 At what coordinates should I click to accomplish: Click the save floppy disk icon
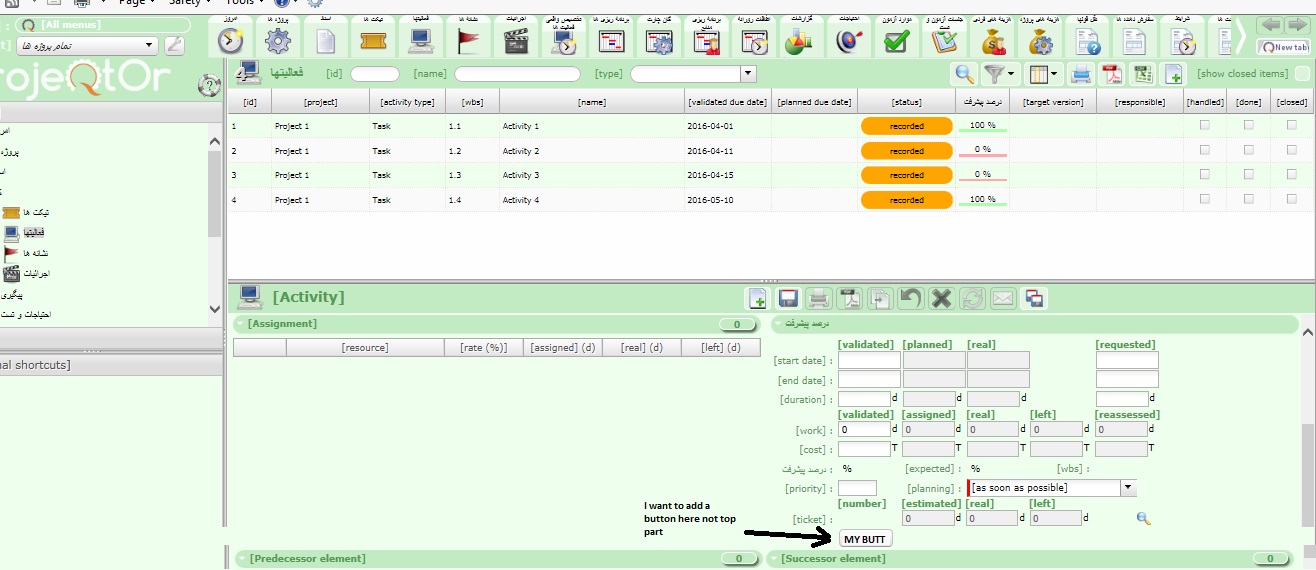click(x=788, y=298)
